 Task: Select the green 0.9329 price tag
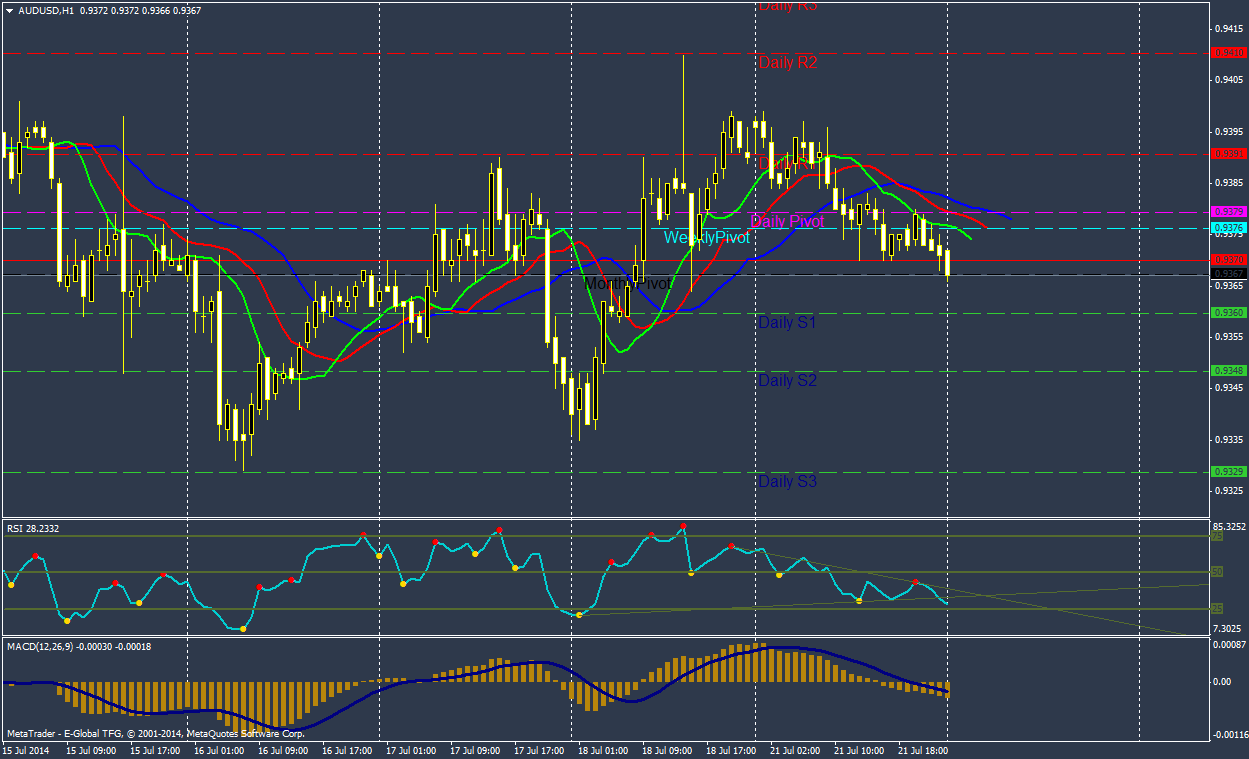[1228, 472]
